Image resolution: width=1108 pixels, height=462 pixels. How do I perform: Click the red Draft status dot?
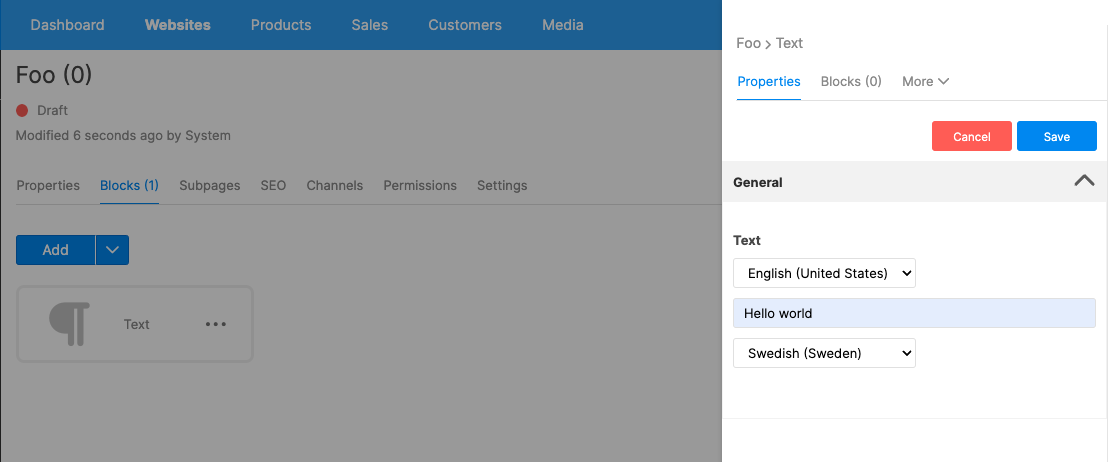coord(22,110)
